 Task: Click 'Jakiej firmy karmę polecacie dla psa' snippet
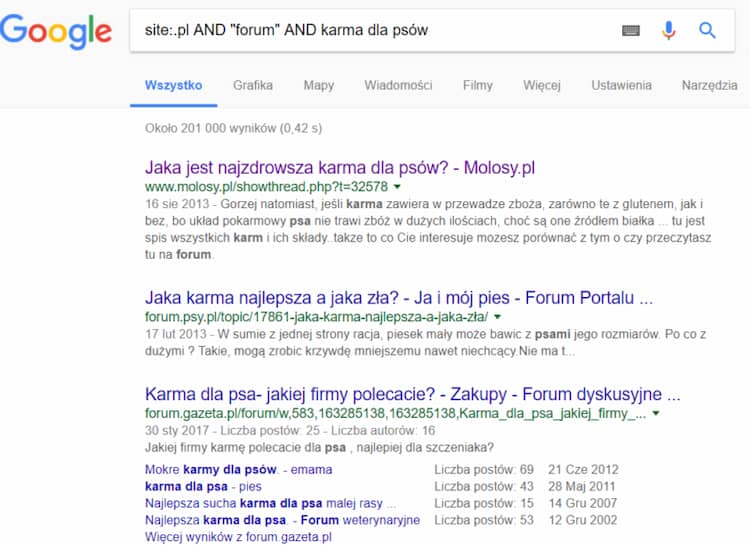pyautogui.click(x=320, y=448)
